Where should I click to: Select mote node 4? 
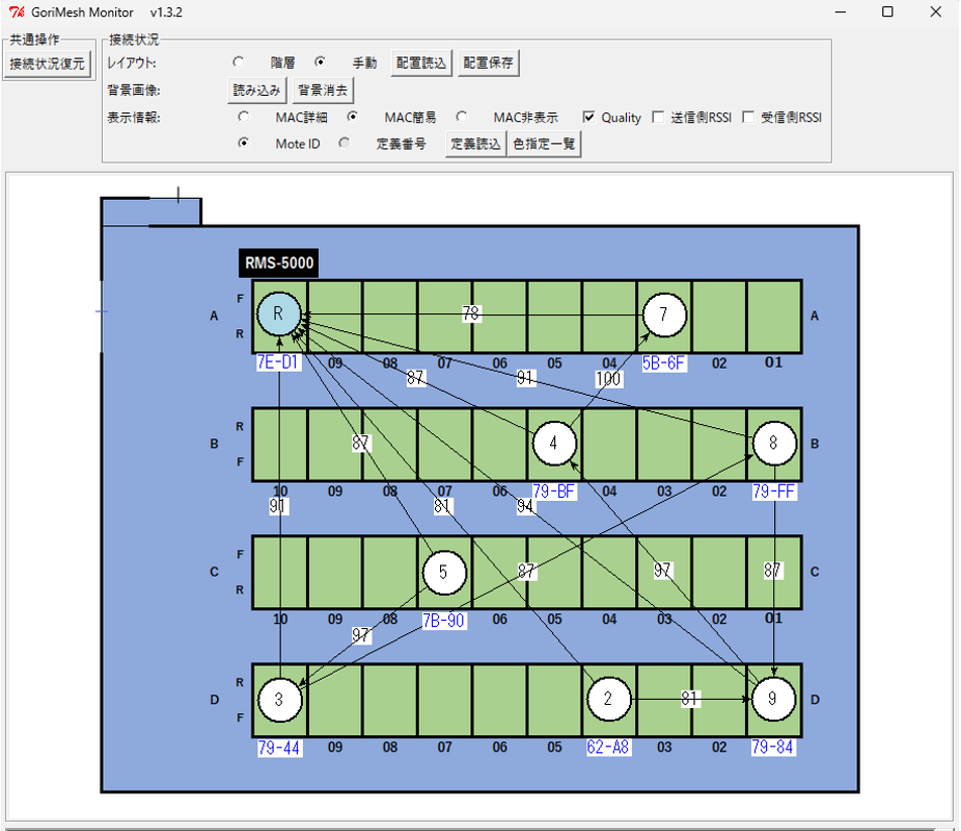(x=554, y=442)
